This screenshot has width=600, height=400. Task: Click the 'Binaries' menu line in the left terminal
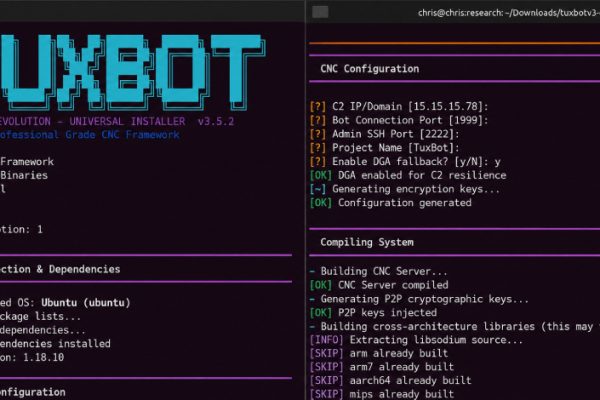[x=24, y=175]
